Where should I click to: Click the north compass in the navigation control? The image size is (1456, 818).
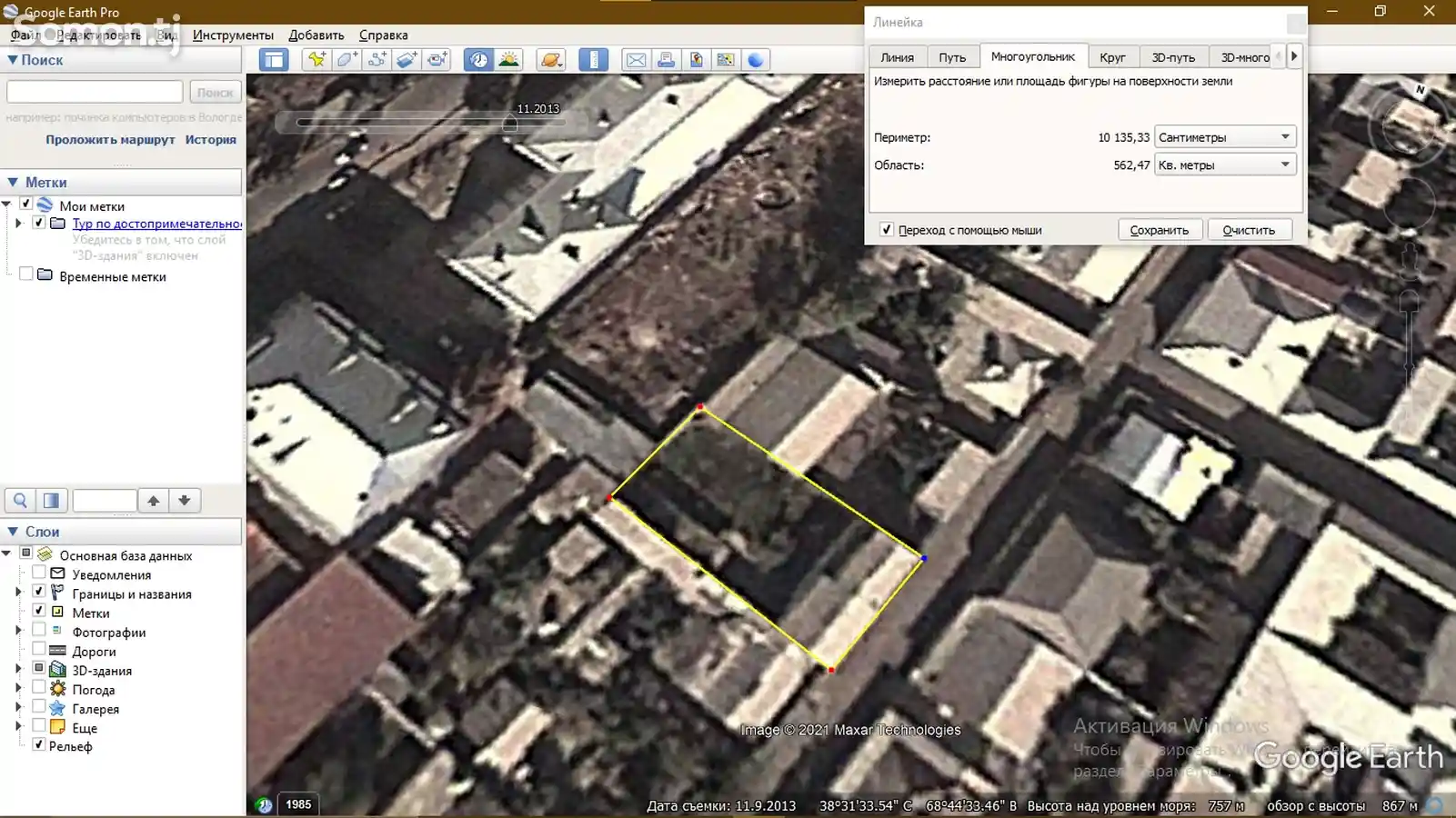pos(1420,90)
